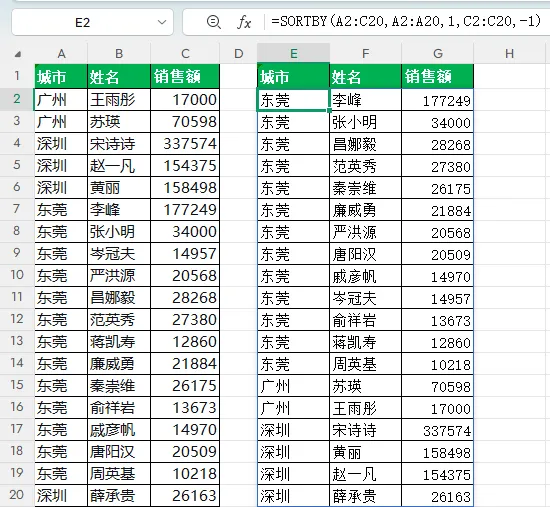Viewport: 550px width, 507px height.
Task: Click header cell 姓名 in column B
Action: coord(119,76)
